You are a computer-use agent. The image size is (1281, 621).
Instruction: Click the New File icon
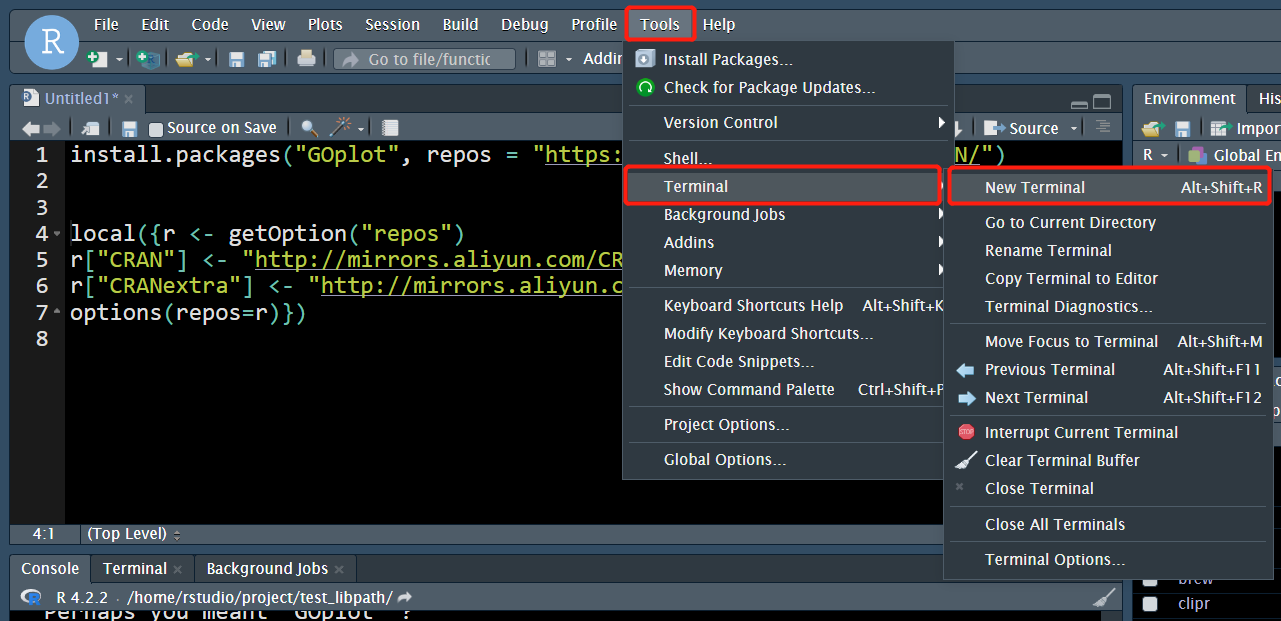click(97, 60)
